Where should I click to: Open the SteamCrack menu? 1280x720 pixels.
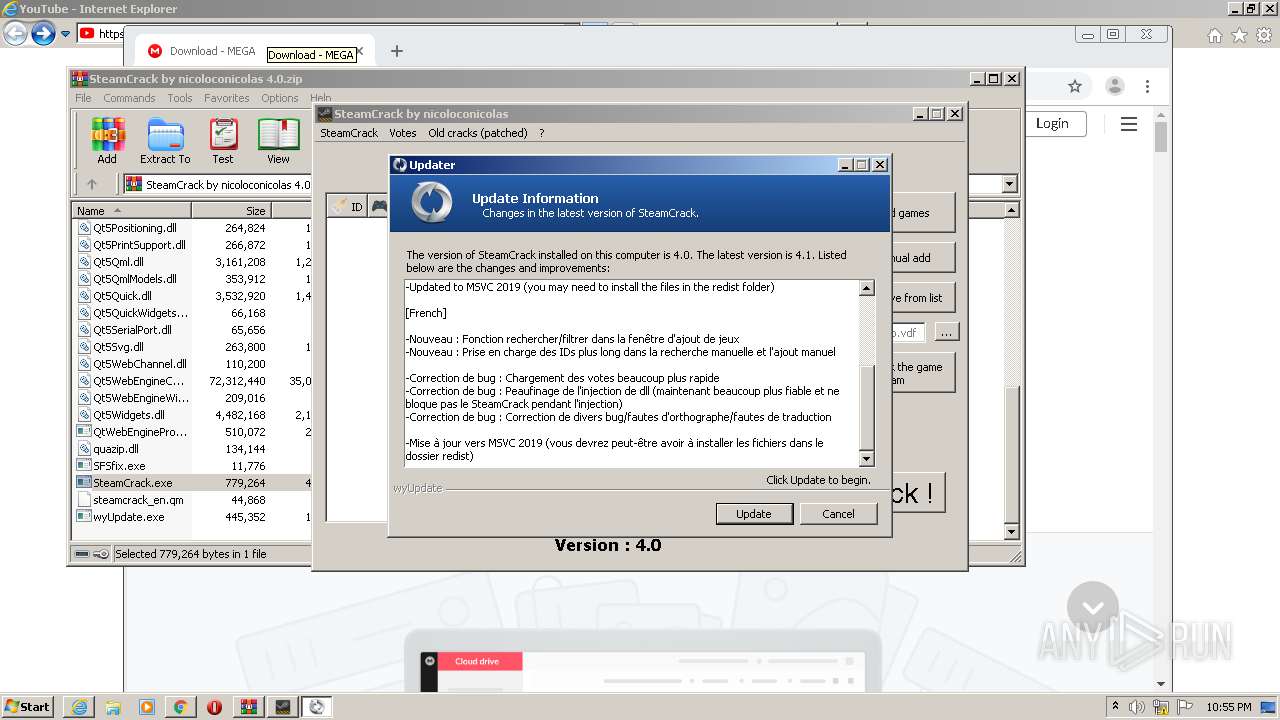[349, 133]
